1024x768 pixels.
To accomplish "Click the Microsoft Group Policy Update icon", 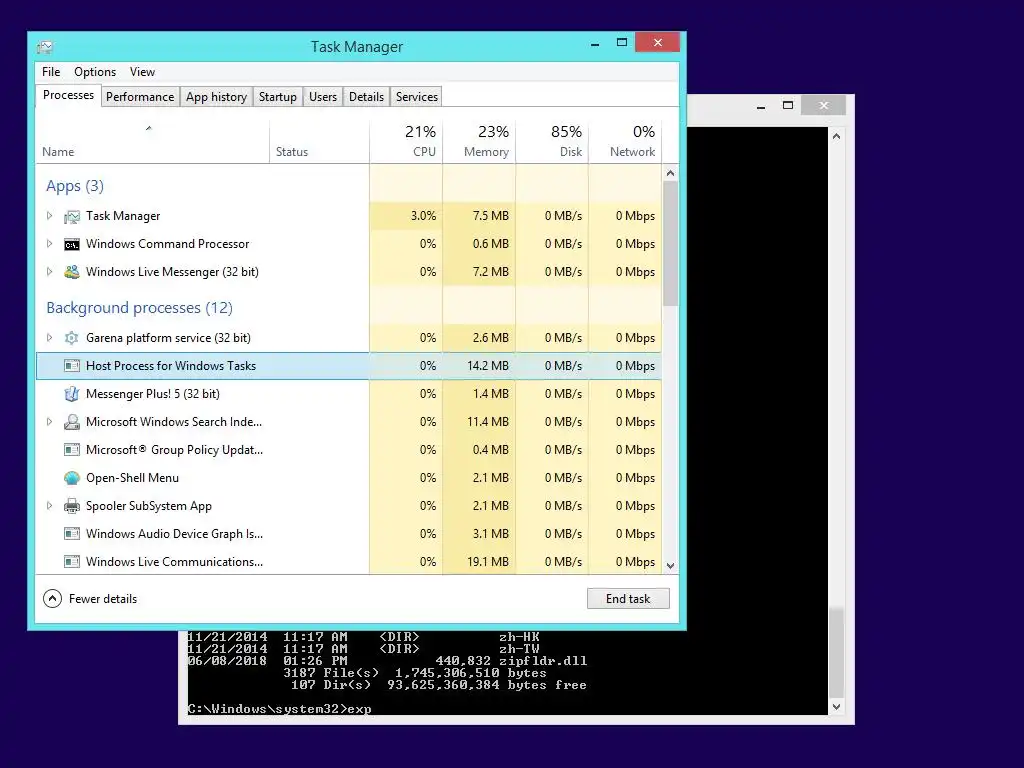I will coord(72,450).
